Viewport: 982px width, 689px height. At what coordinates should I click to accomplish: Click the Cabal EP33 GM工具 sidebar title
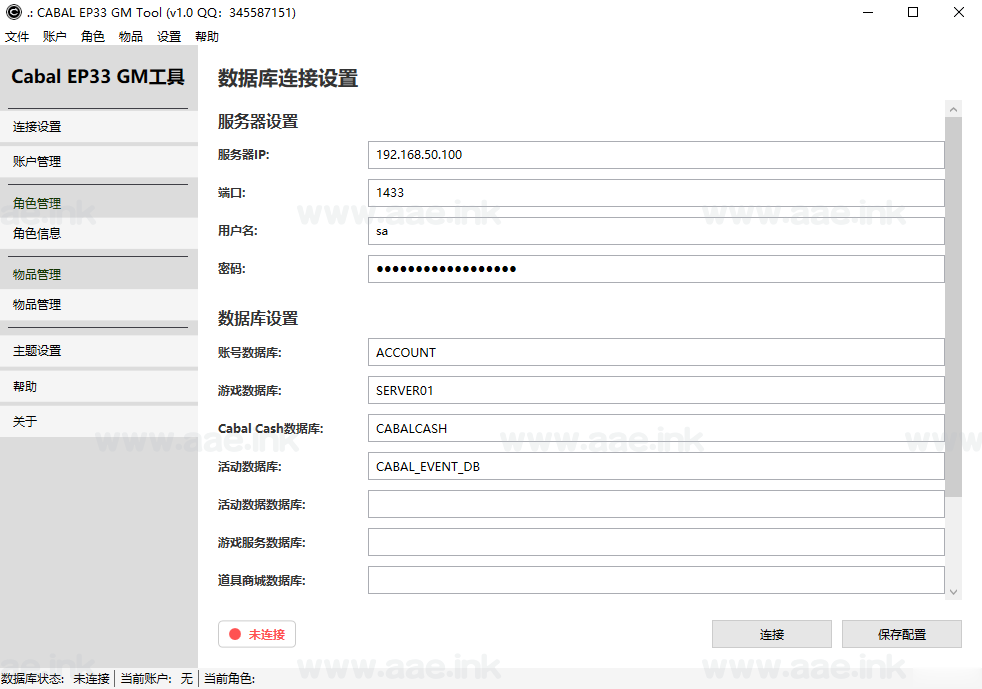(x=98, y=76)
